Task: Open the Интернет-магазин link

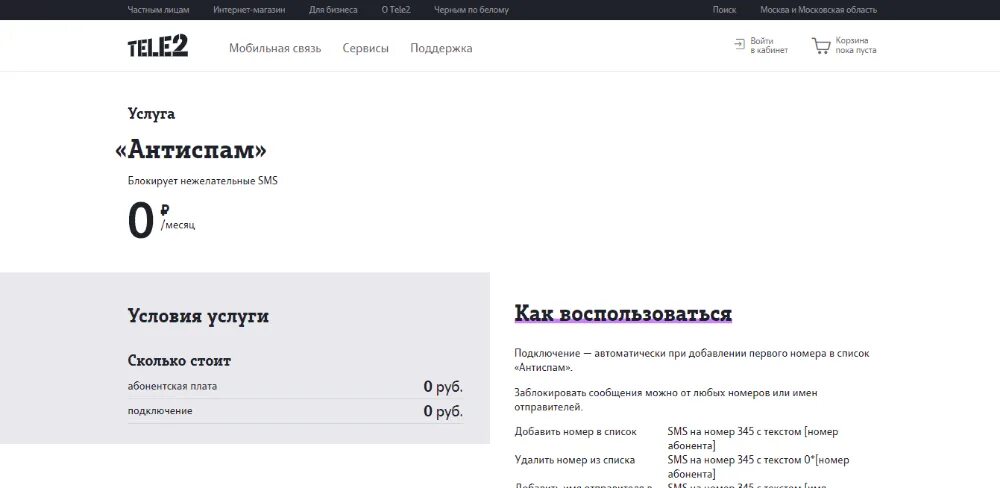Action: click(x=249, y=10)
